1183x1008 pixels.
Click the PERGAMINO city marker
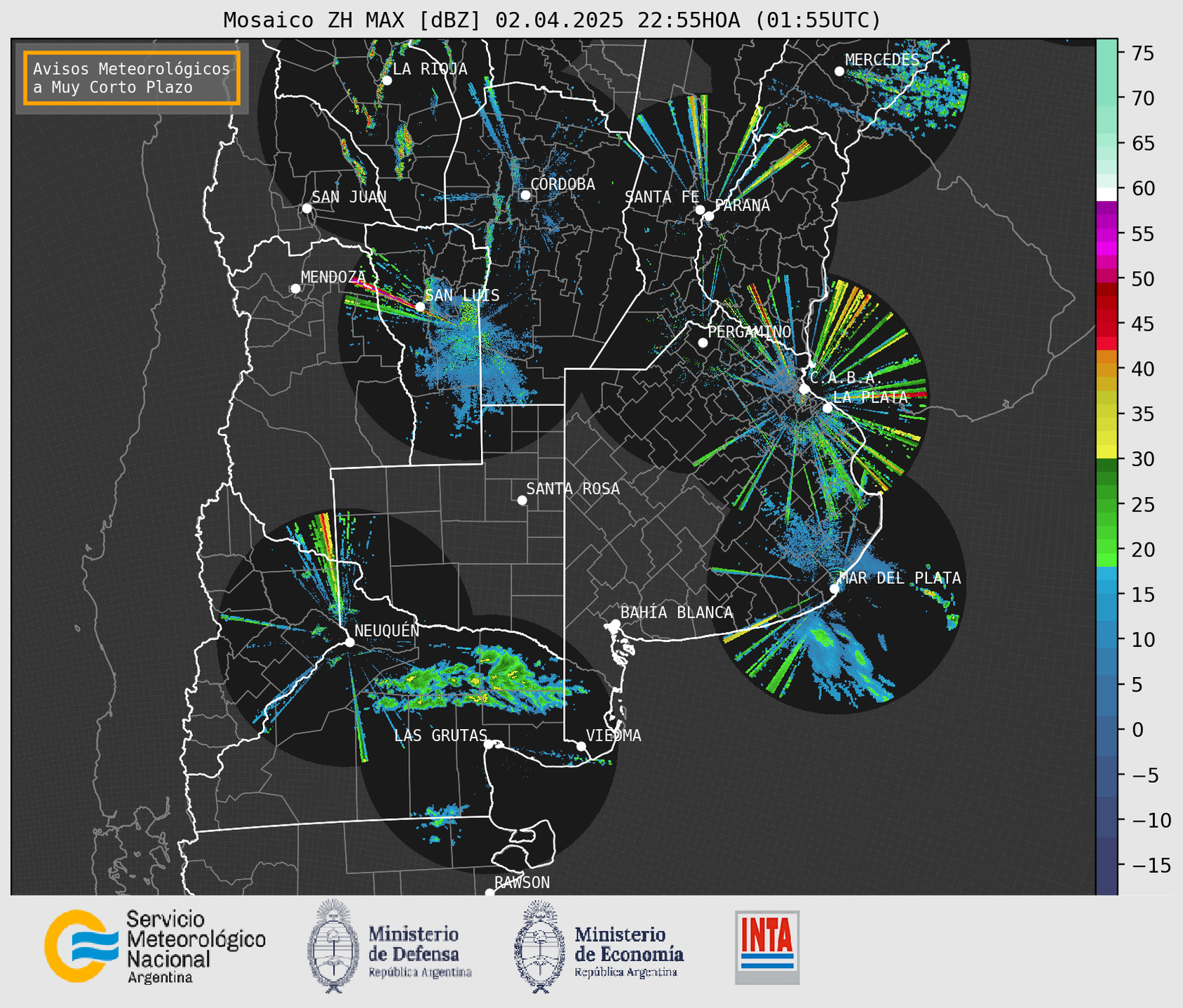click(703, 343)
